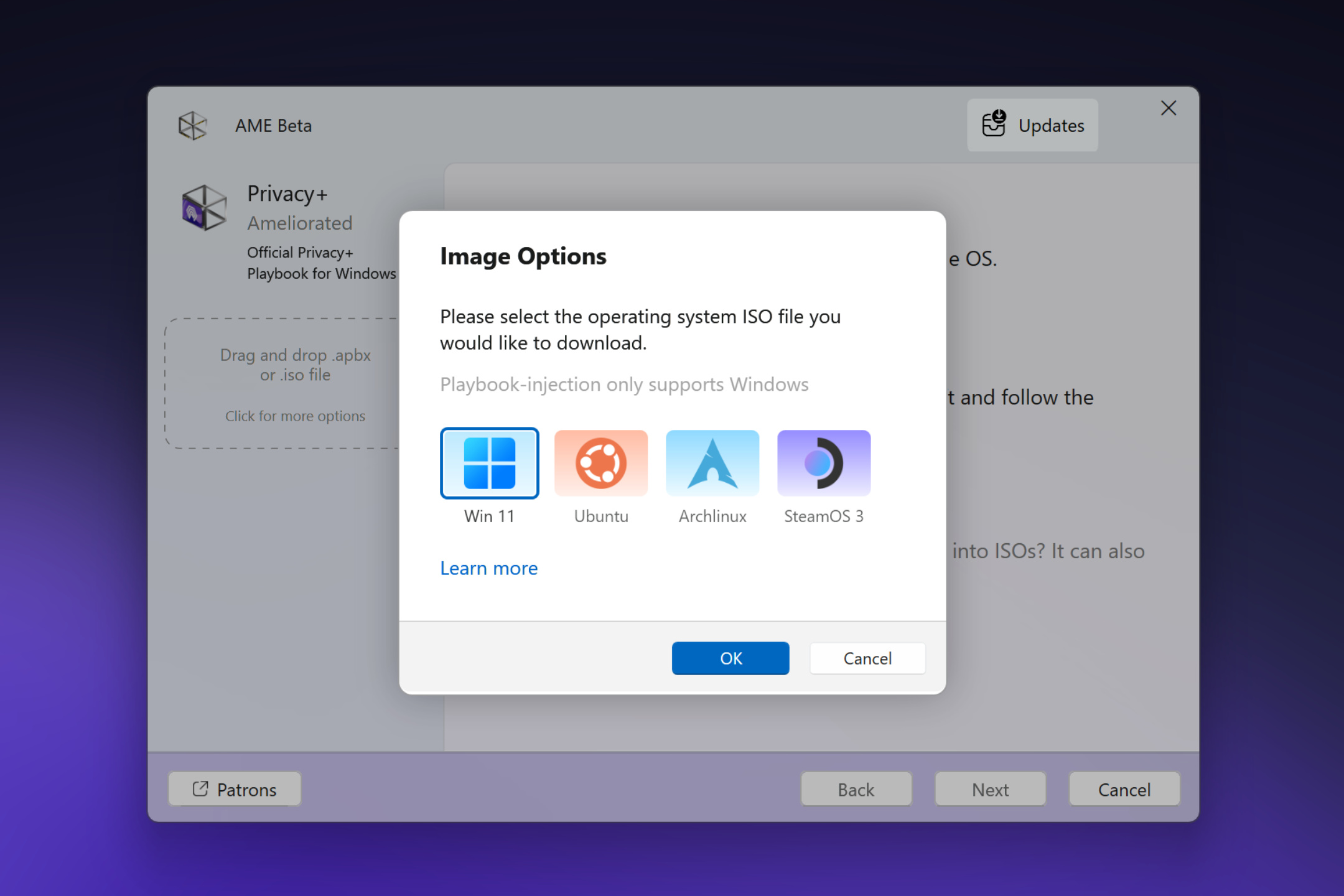Click the Updates download icon
This screenshot has height=896, width=1344.
click(994, 123)
